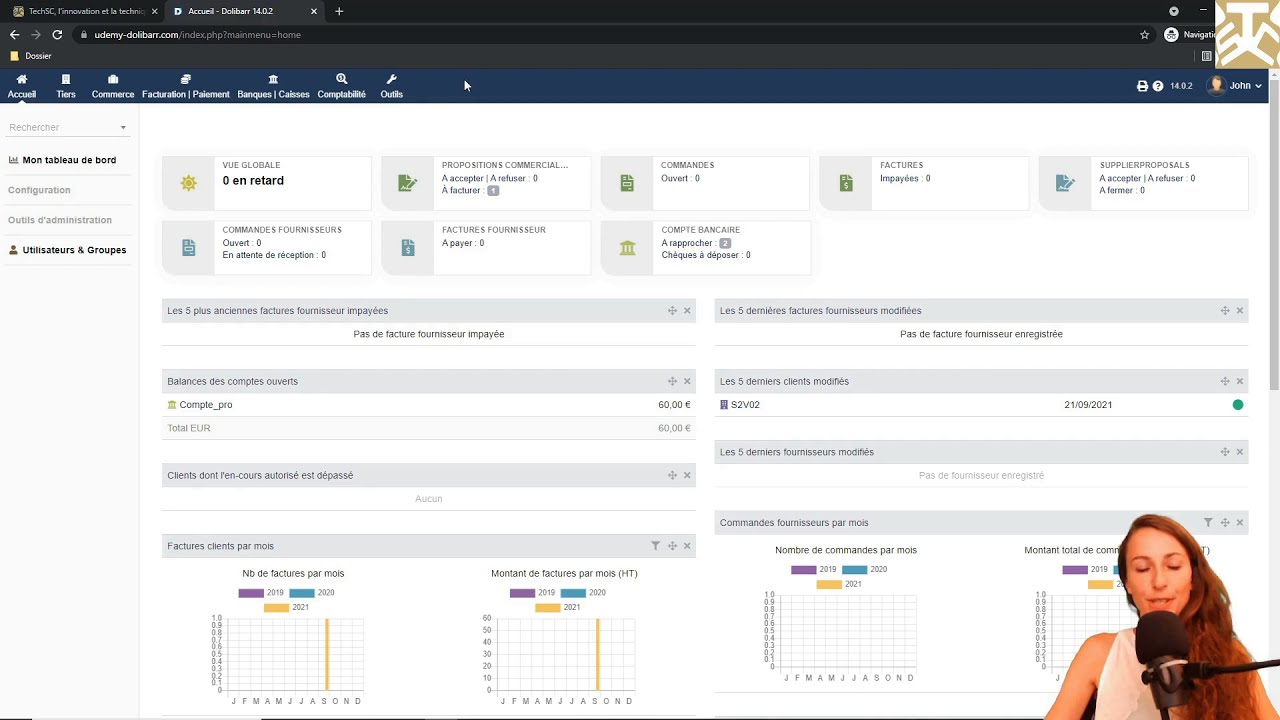Open the help question mark icon
The width and height of the screenshot is (1280, 720).
click(1158, 86)
